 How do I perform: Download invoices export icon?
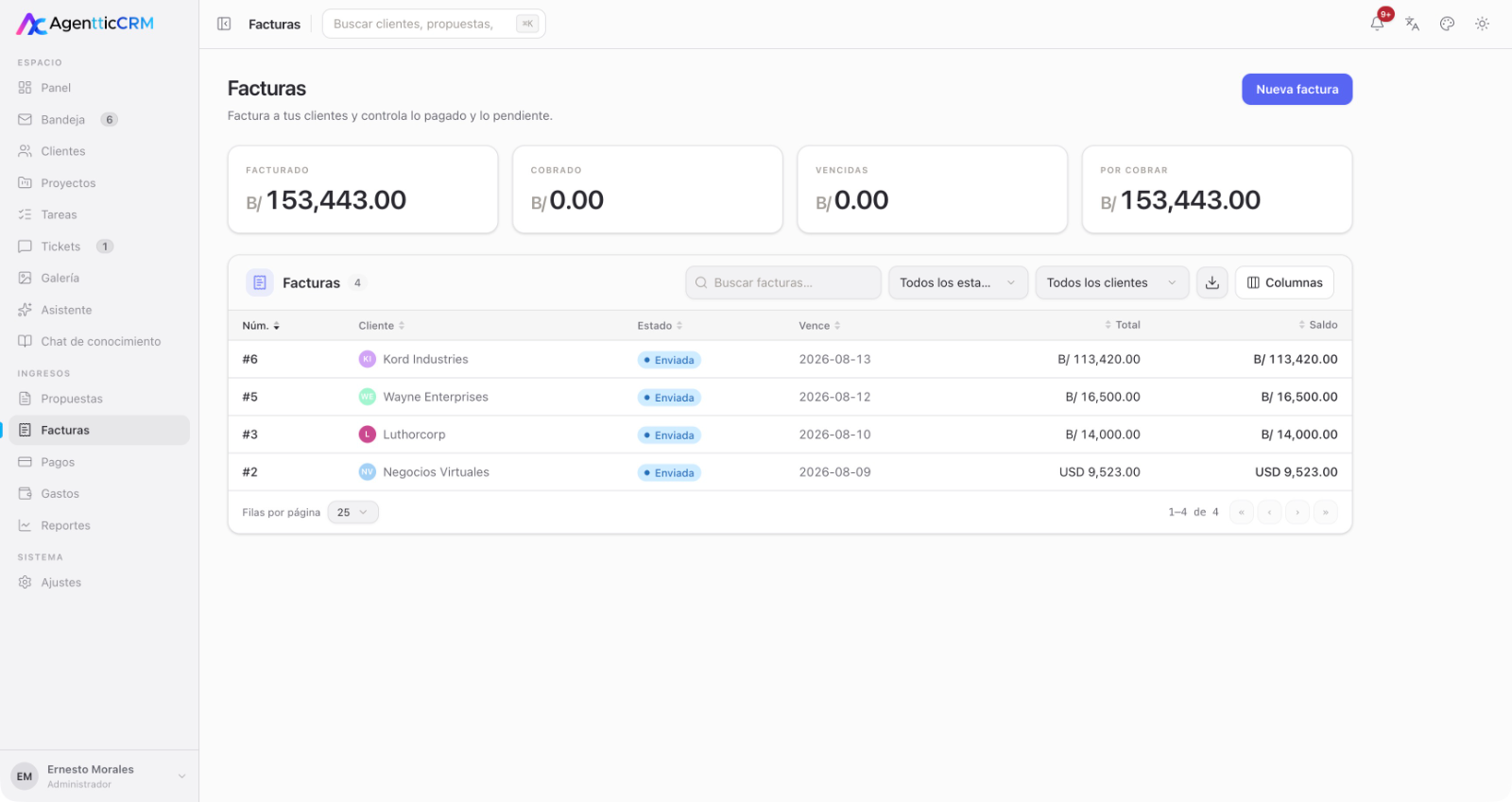1212,282
